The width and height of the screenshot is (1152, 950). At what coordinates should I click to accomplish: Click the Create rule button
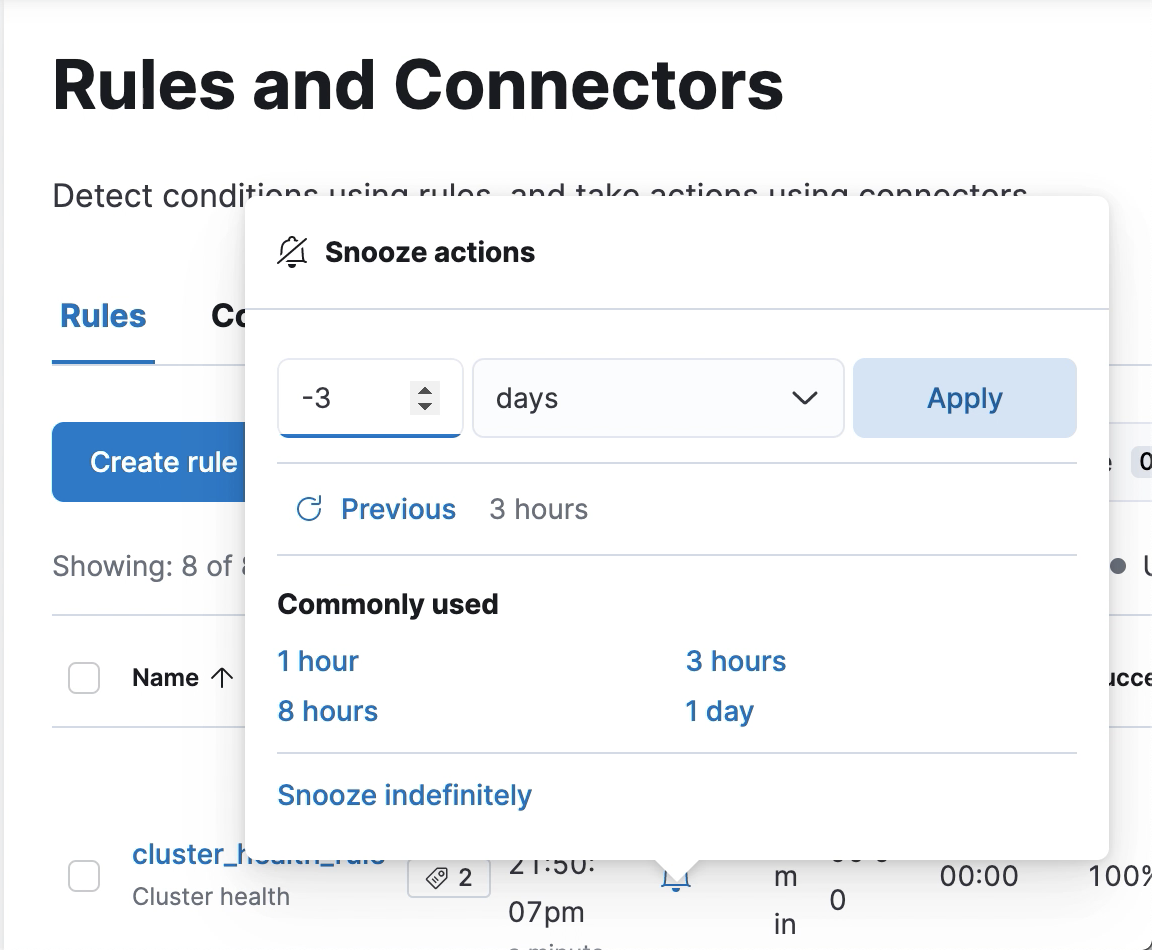[x=164, y=462]
